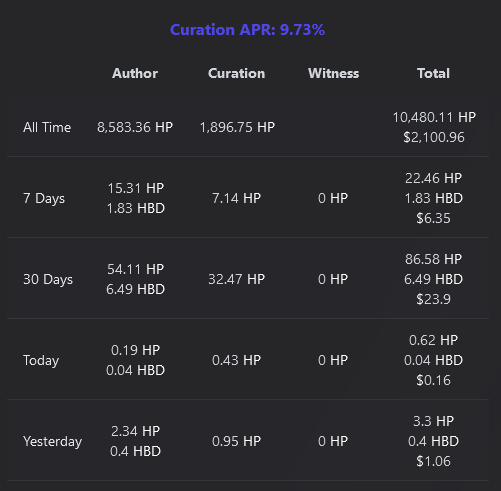Screen dimensions: 501x491
Task: Click the 0.95 HP Yesterday curation value
Action: [x=236, y=441]
